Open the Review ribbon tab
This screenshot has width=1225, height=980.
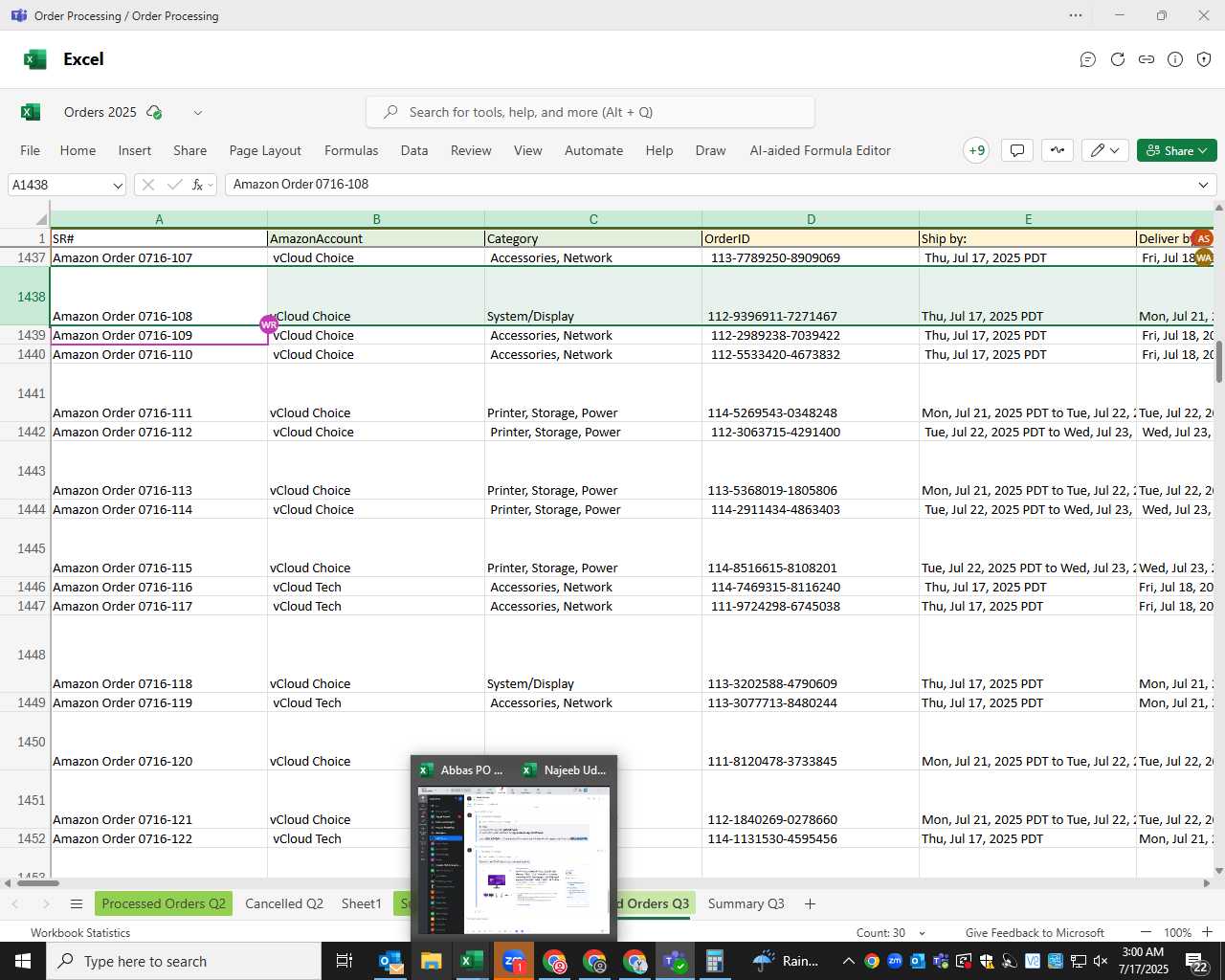point(471,150)
